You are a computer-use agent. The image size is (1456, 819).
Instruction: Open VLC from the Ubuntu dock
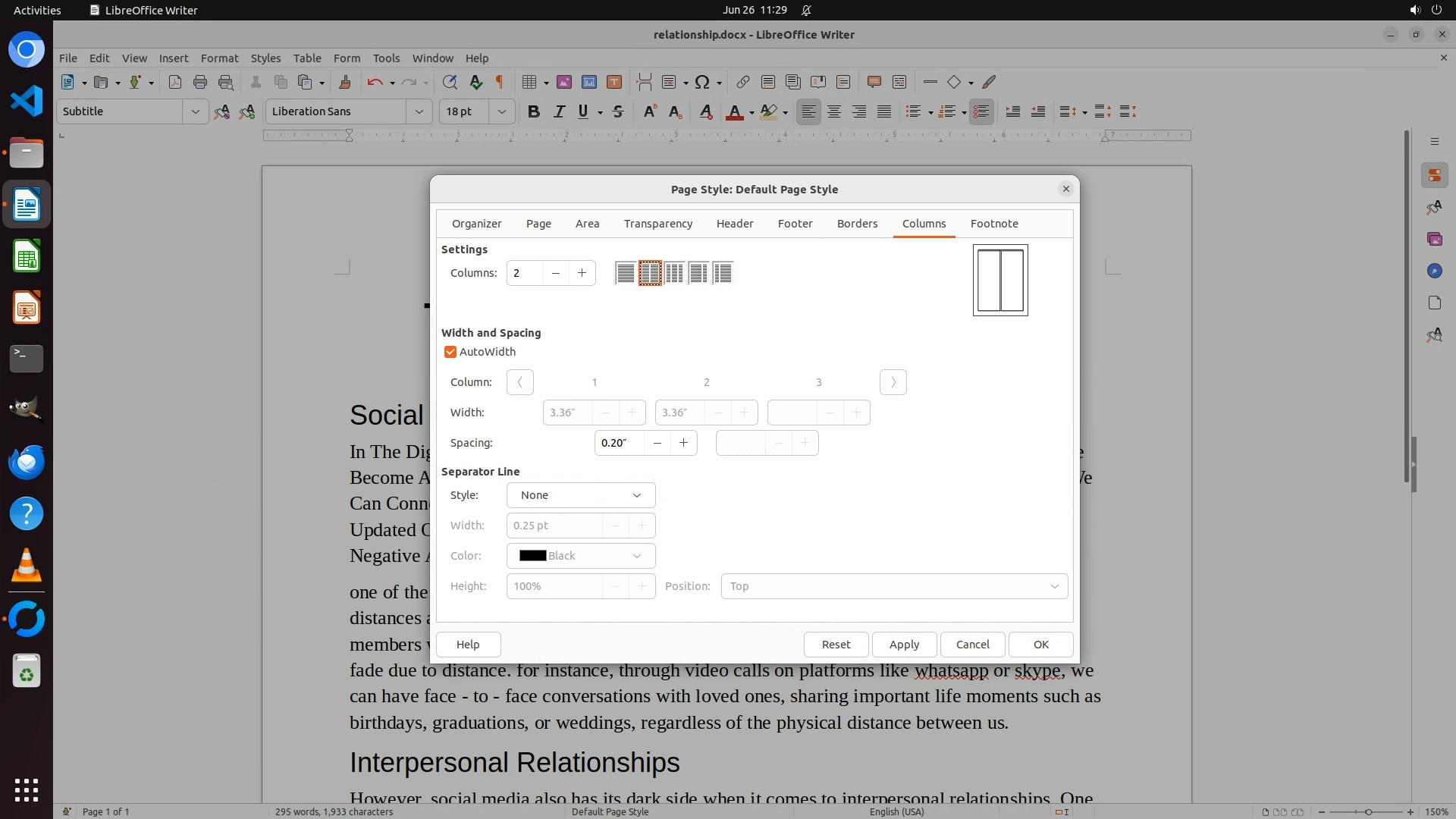27,565
